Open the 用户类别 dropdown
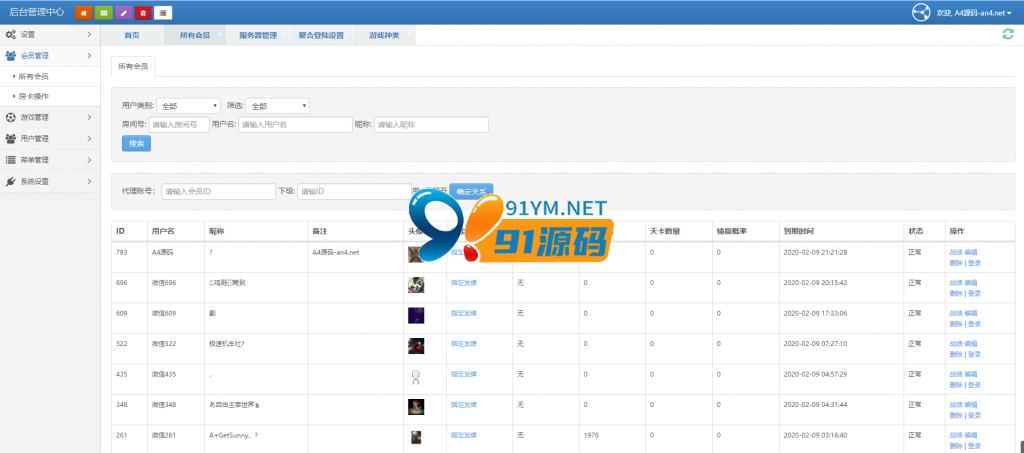 [188, 106]
